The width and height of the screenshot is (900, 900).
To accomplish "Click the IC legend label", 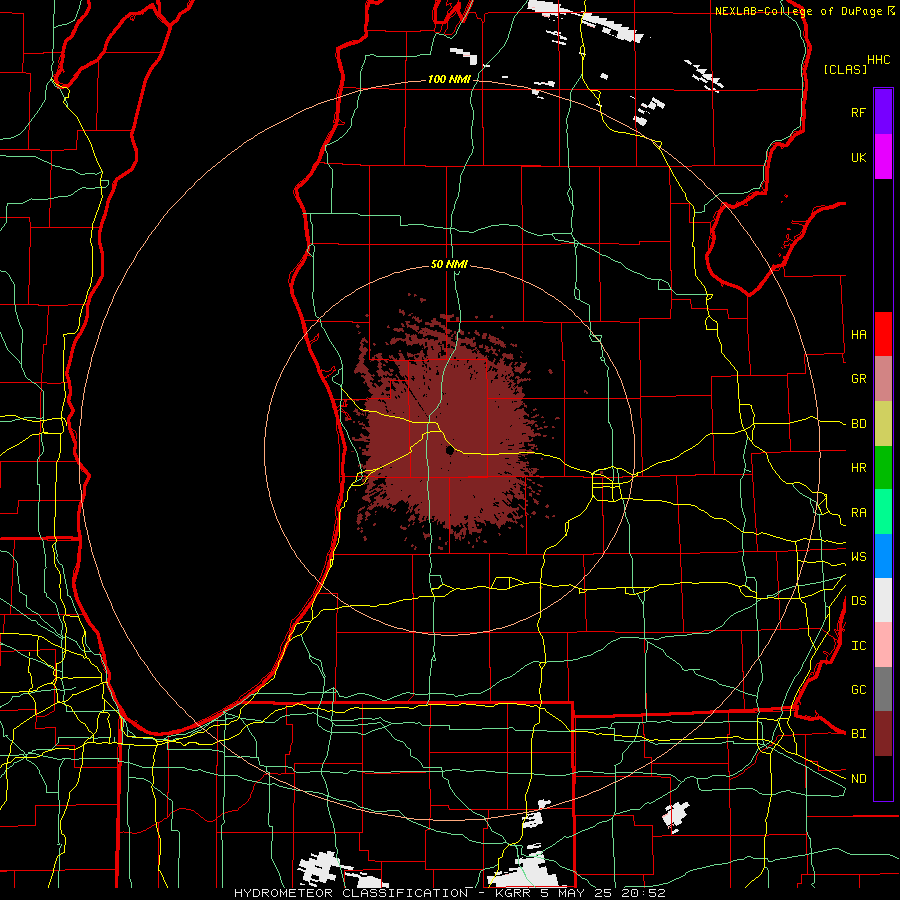I will click(x=858, y=646).
